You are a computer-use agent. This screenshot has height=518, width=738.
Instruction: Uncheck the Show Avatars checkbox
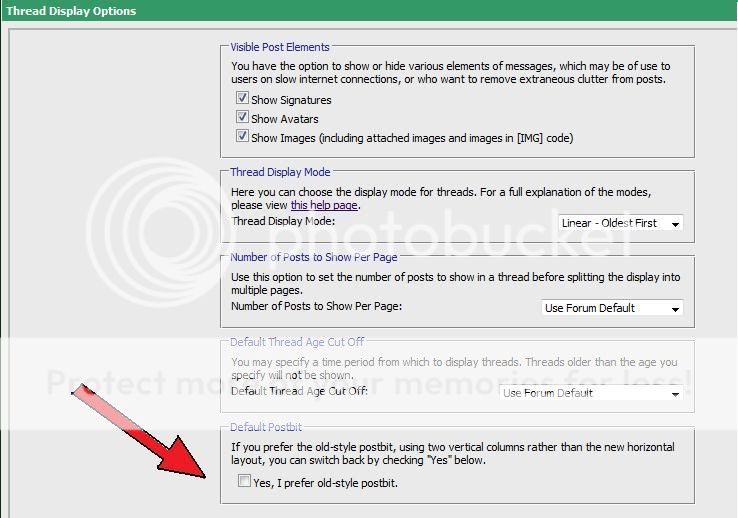242,118
